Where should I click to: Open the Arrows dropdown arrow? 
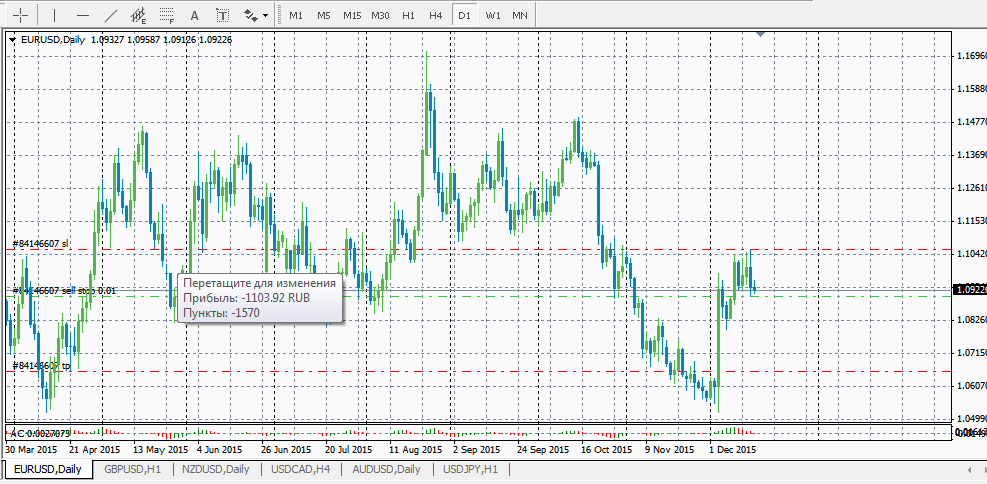(x=266, y=15)
